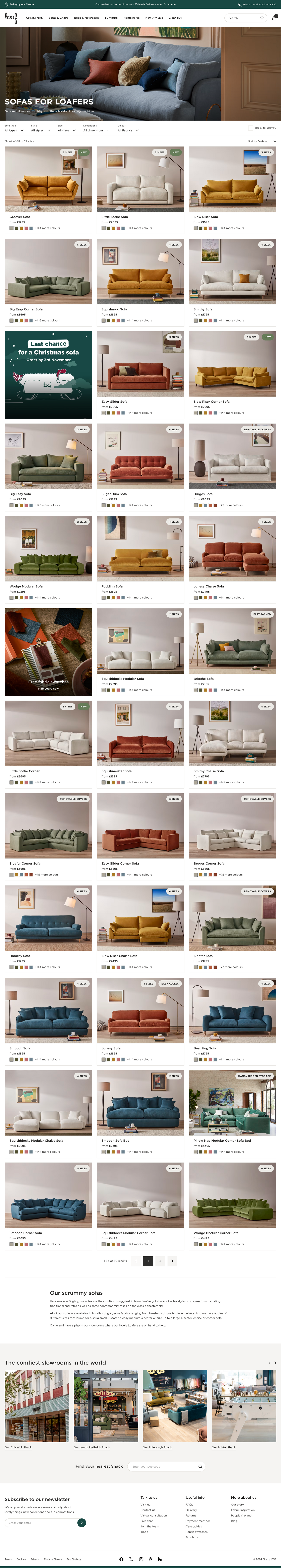Open the Sofas & Chairs menu
Image resolution: width=281 pixels, height=1568 pixels.
click(x=59, y=18)
